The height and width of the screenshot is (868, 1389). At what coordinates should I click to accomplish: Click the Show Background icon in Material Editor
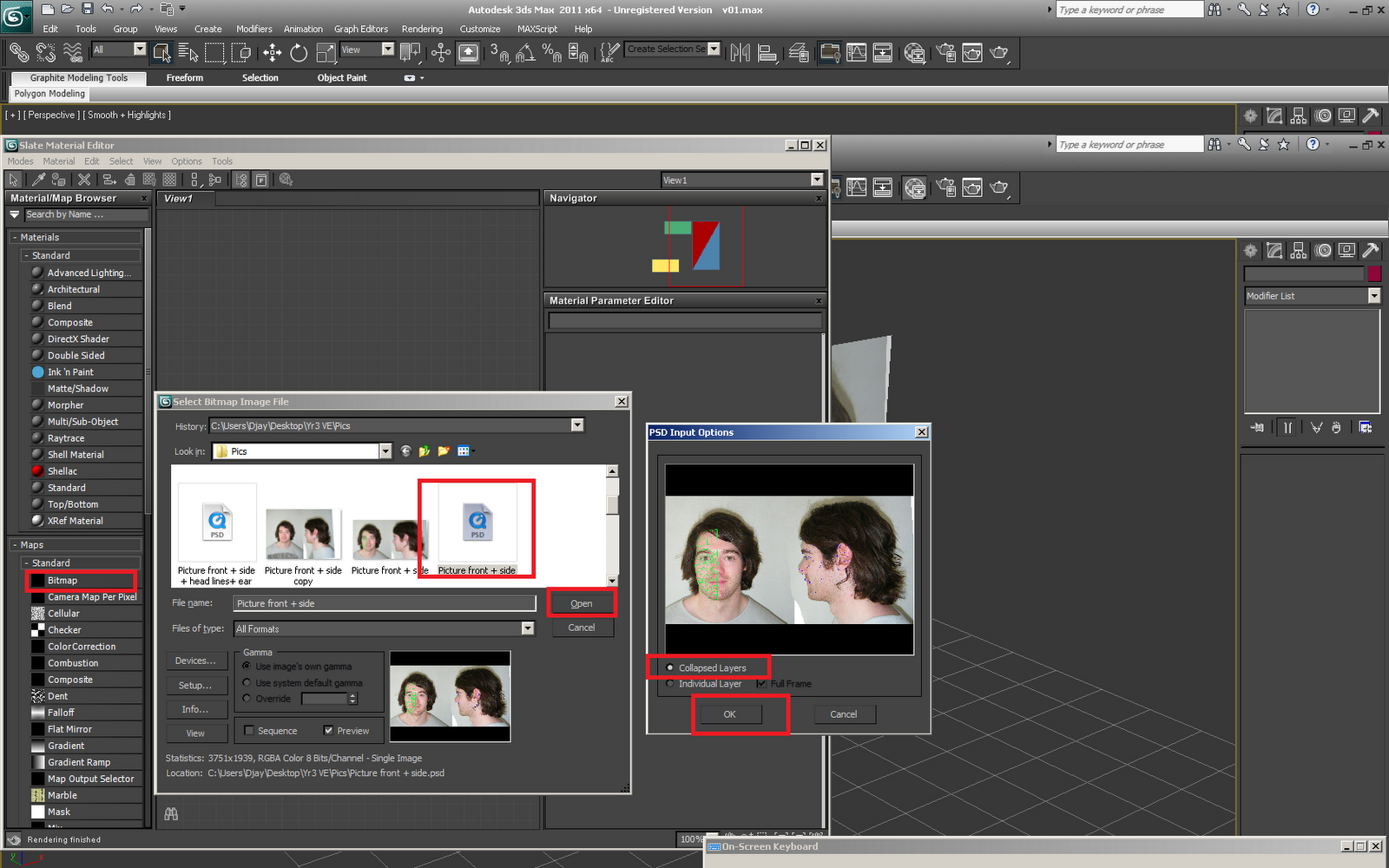point(170,180)
